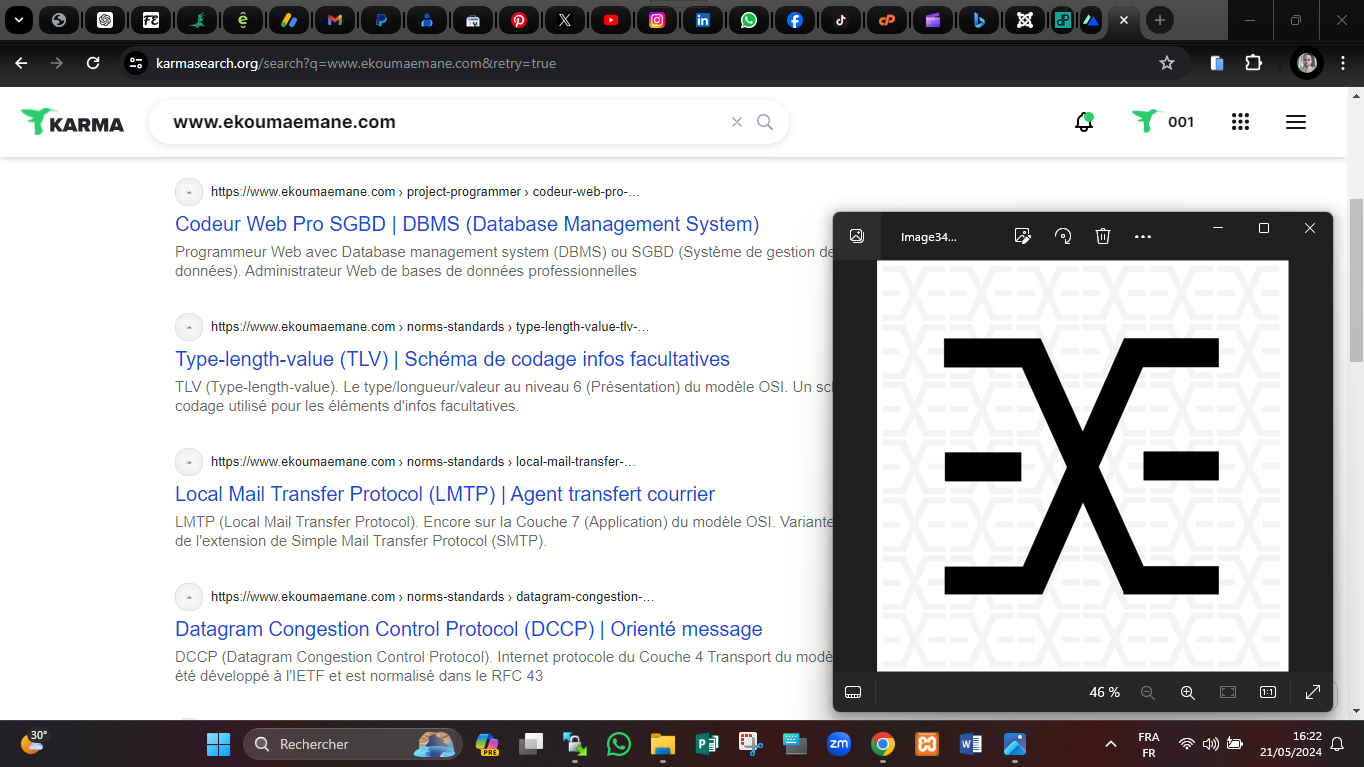1364x767 pixels.
Task: Toggle the filmstrip in Photos
Action: (x=853, y=692)
